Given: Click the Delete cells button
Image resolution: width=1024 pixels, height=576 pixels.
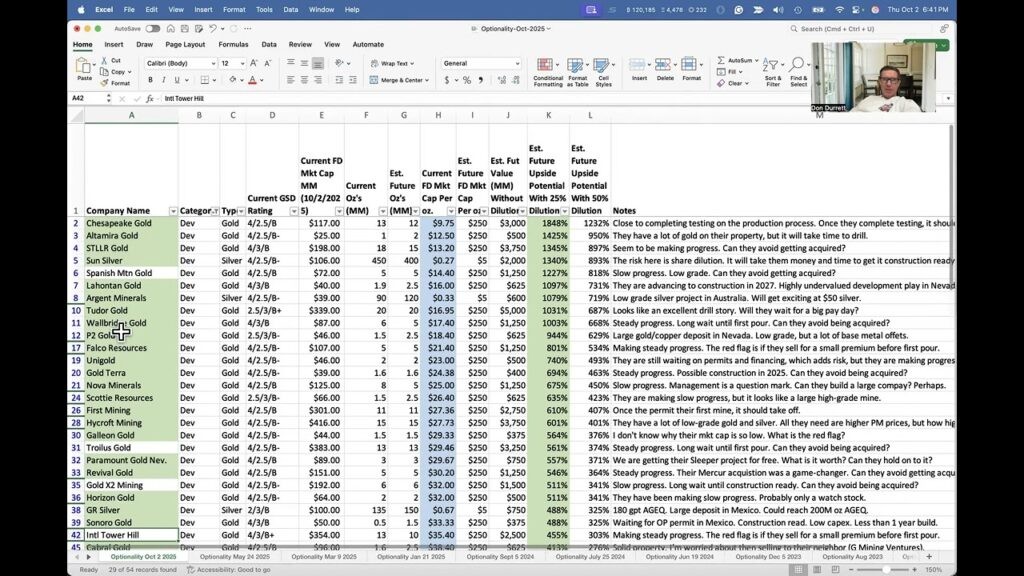Looking at the screenshot, I should click(665, 69).
